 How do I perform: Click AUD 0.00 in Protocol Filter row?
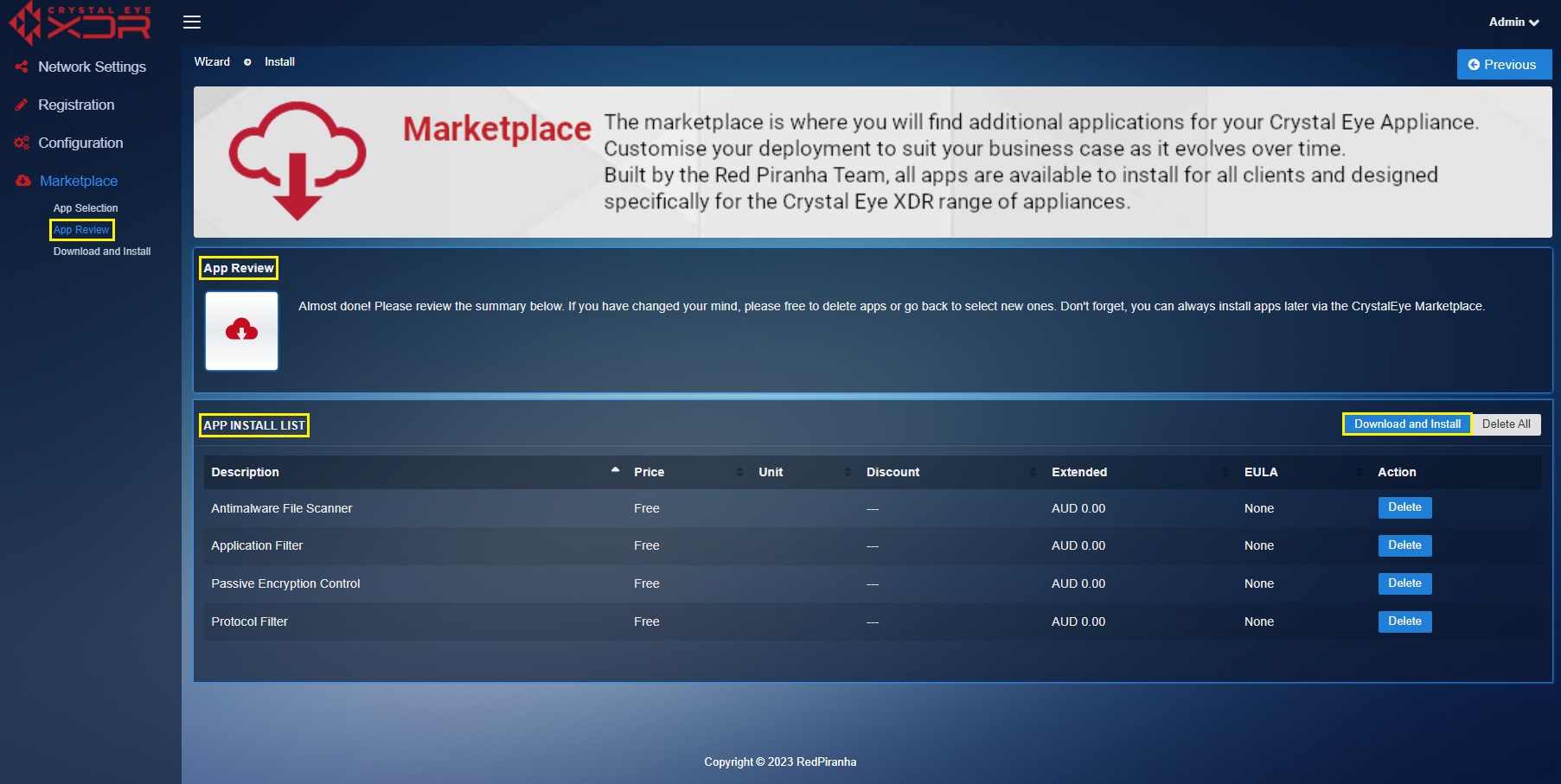[1078, 621]
